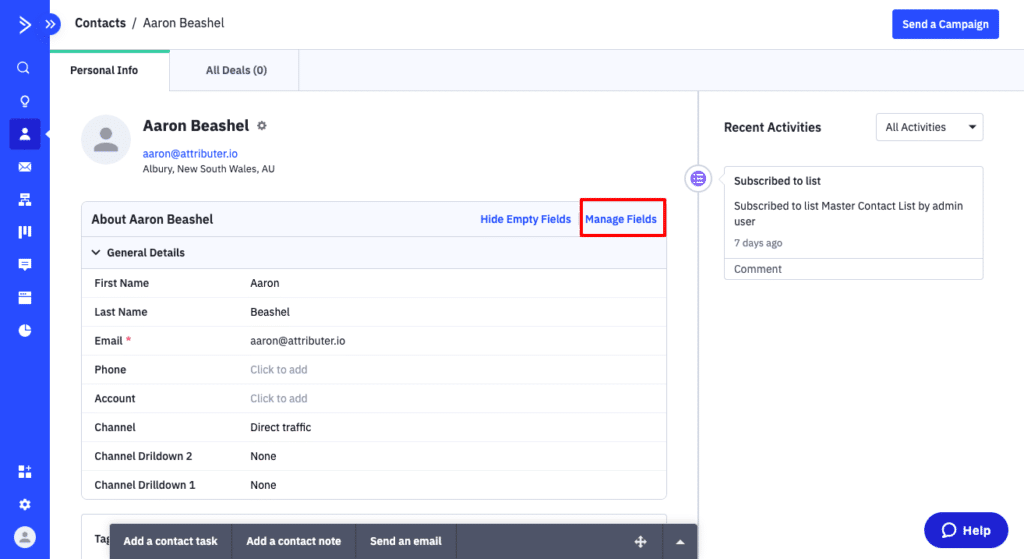Open Settings gear icon in sidebar
The image size is (1024, 559).
[x=25, y=504]
